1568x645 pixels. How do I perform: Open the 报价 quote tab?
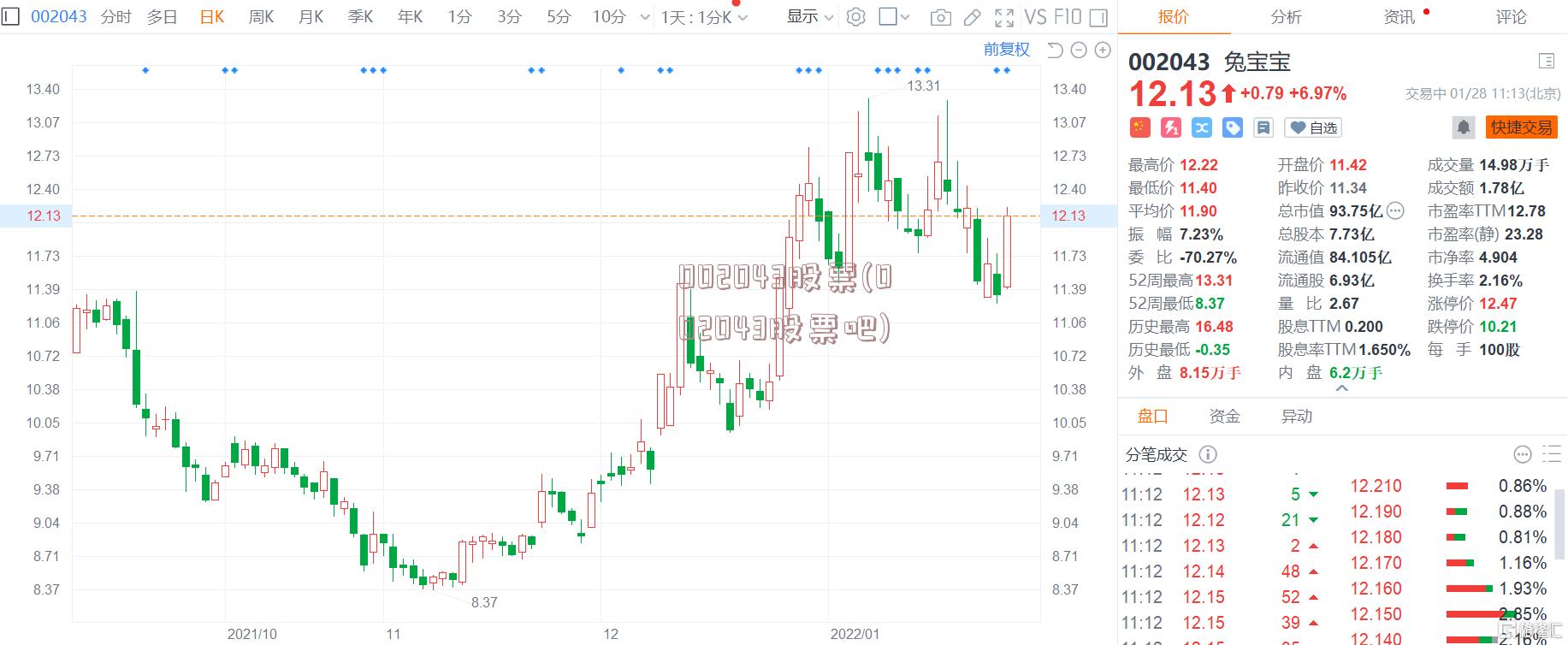pos(1173,16)
